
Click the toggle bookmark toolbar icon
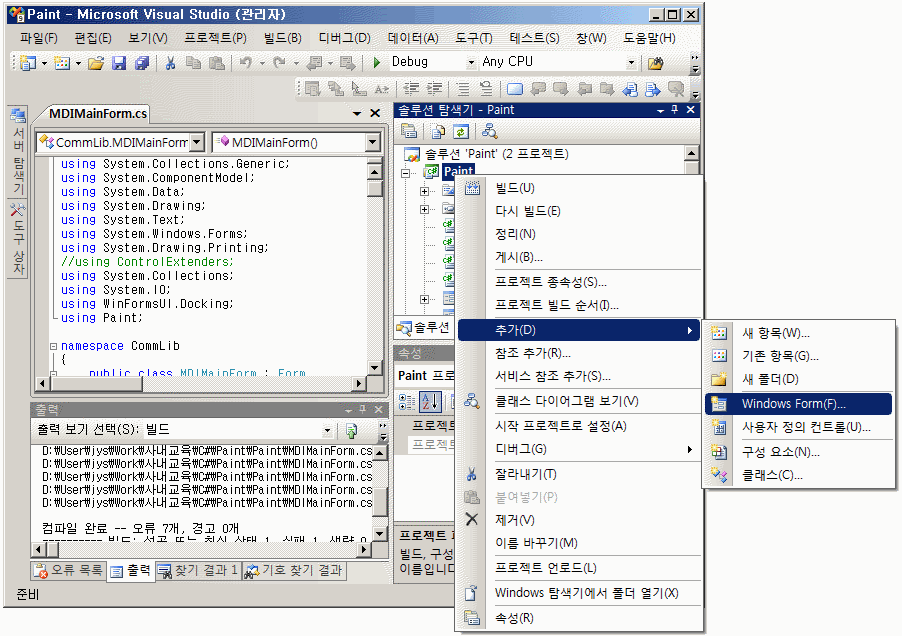515,89
